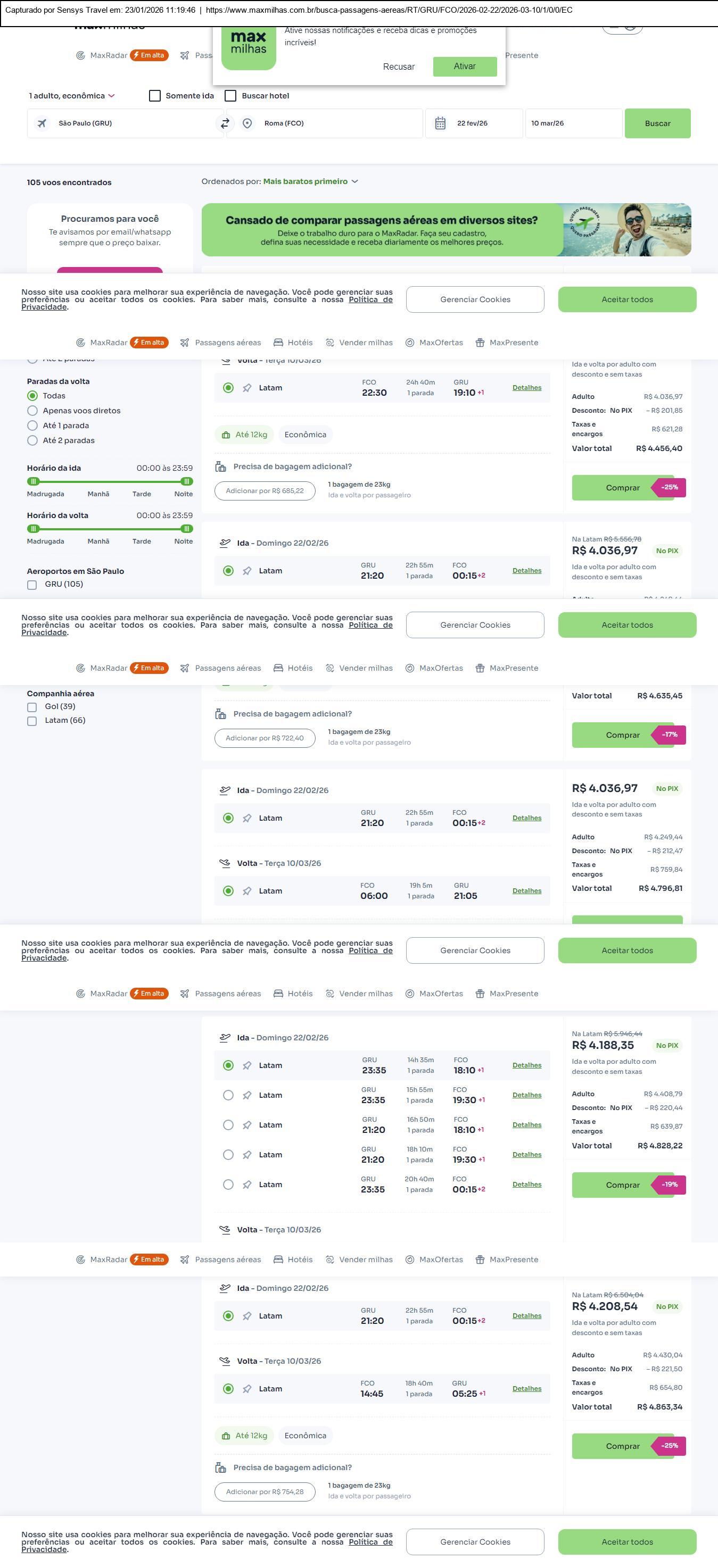Click 'Ativar' in the notification popup
This screenshot has width=718, height=1568.
coord(465,66)
